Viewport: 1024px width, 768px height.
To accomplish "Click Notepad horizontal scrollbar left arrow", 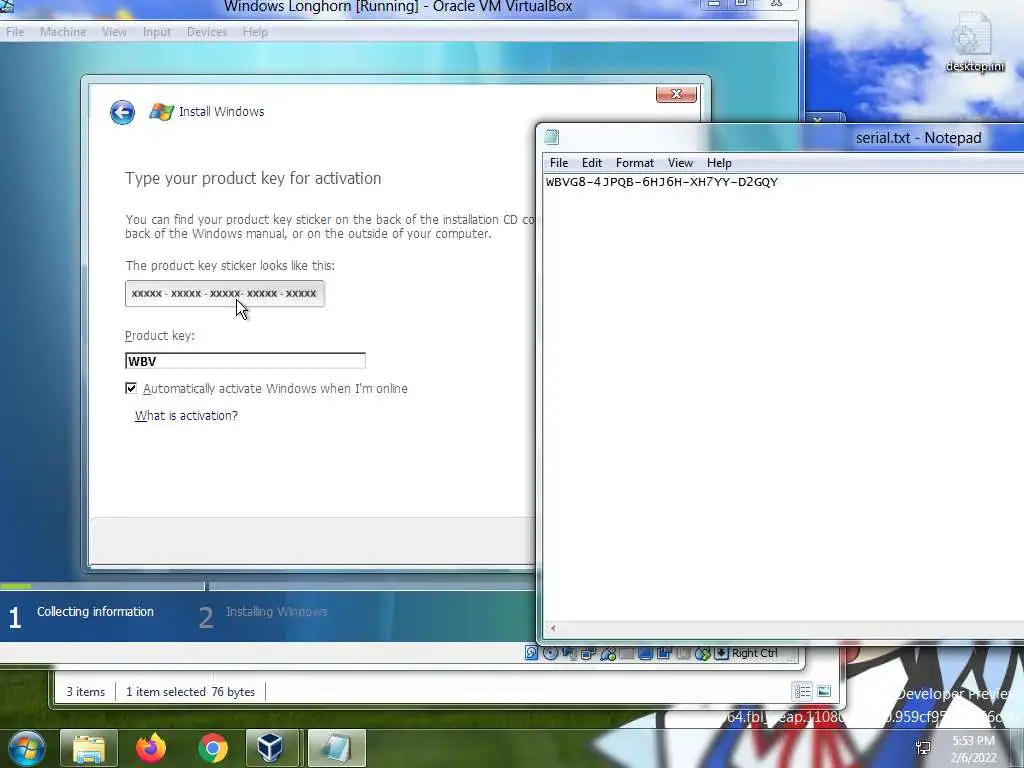I will click(x=552, y=628).
